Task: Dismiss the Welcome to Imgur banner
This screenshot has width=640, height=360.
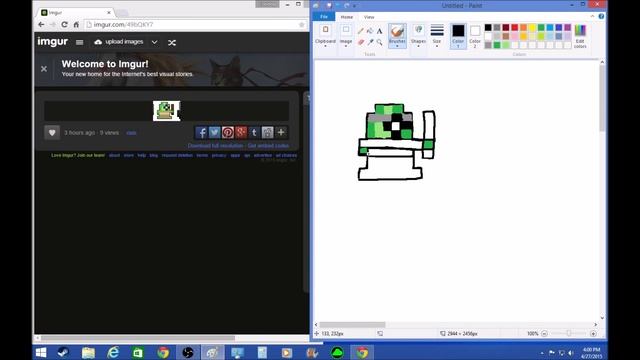Action: [44, 69]
